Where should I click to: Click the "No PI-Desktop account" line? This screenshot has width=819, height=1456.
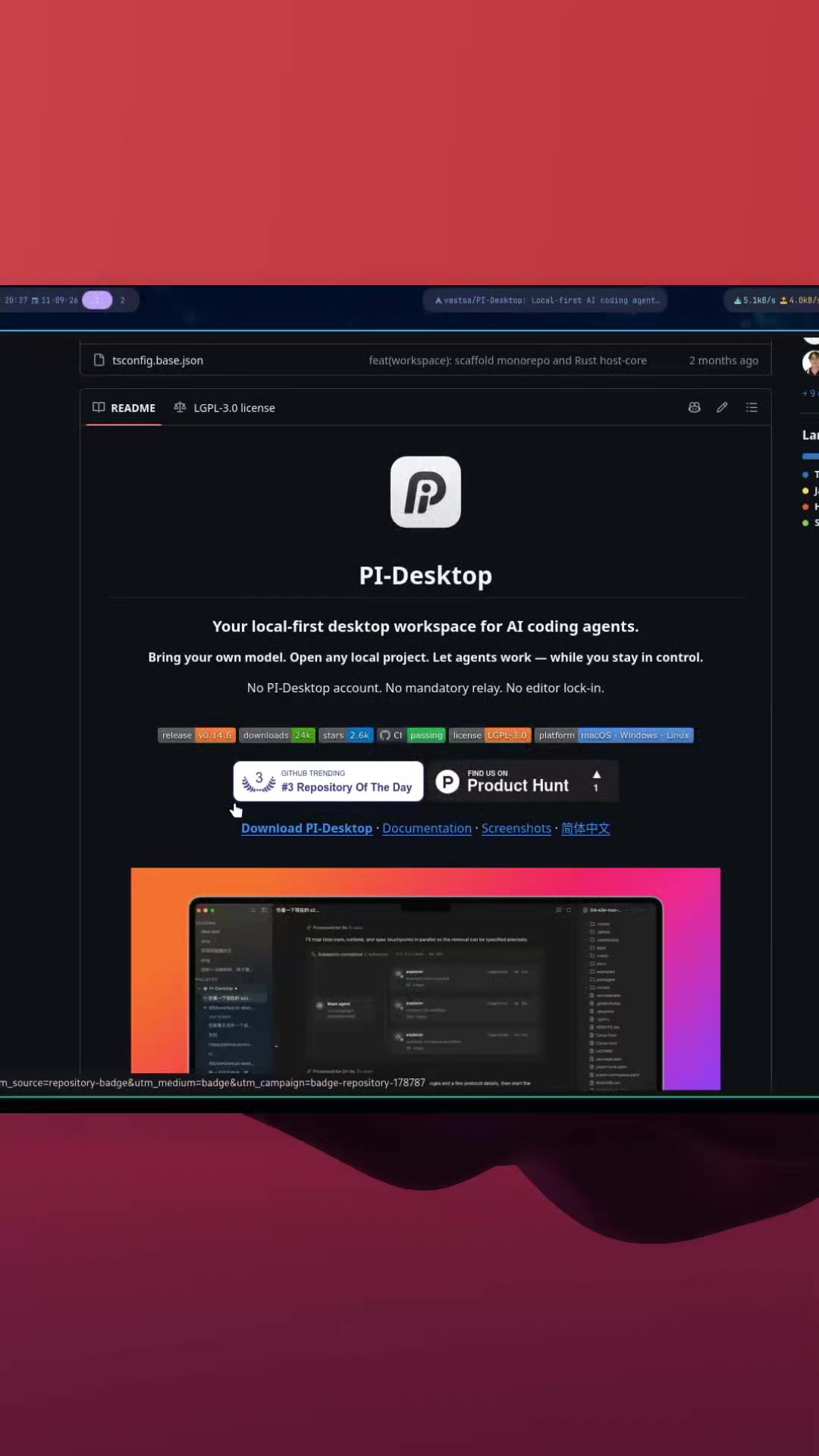[425, 688]
